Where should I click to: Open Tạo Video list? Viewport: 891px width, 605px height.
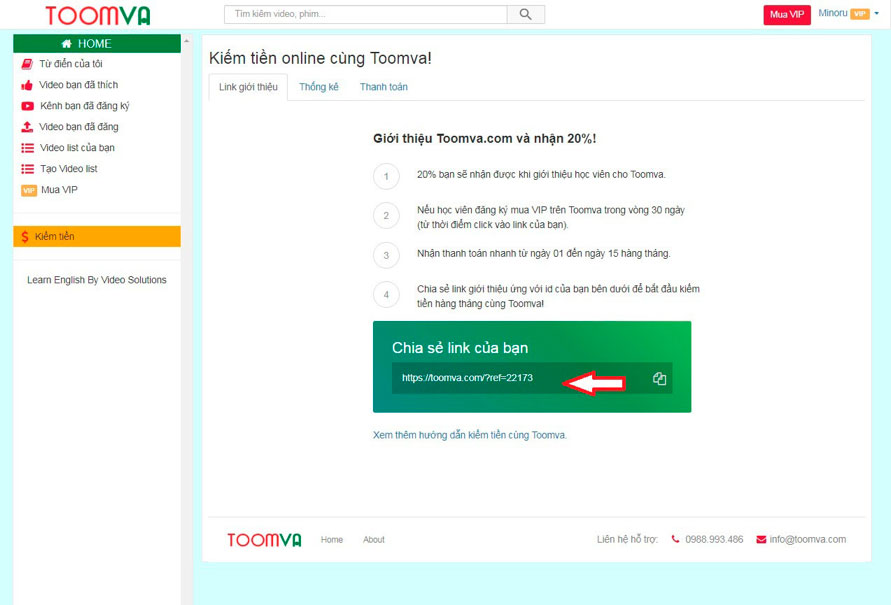(x=69, y=169)
